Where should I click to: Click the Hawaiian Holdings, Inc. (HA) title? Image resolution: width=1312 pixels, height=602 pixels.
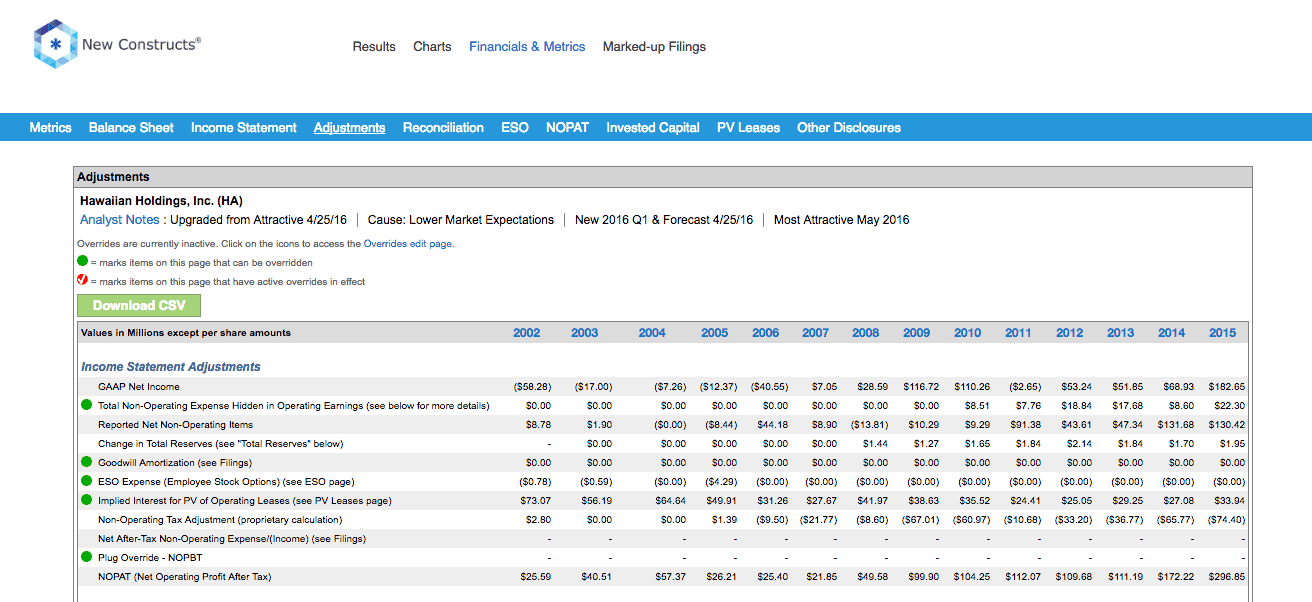[161, 201]
